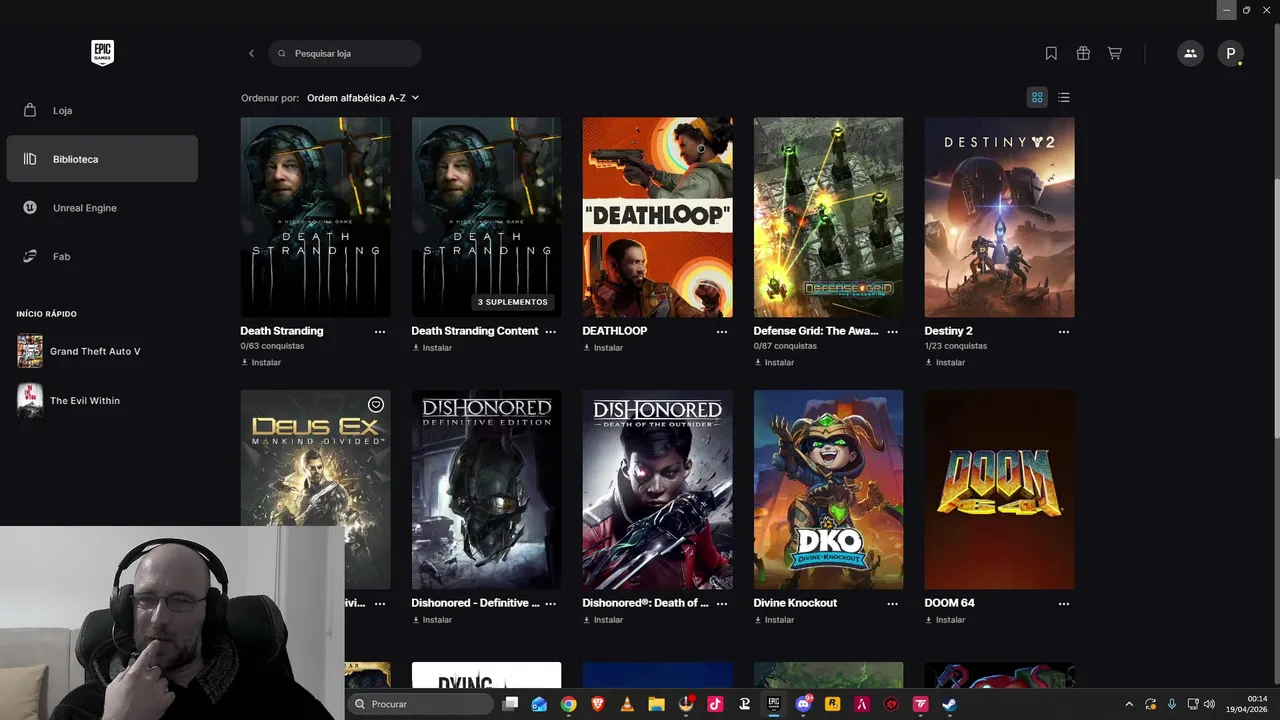
Task: Open options menu for Divine Knockout
Action: (x=893, y=603)
